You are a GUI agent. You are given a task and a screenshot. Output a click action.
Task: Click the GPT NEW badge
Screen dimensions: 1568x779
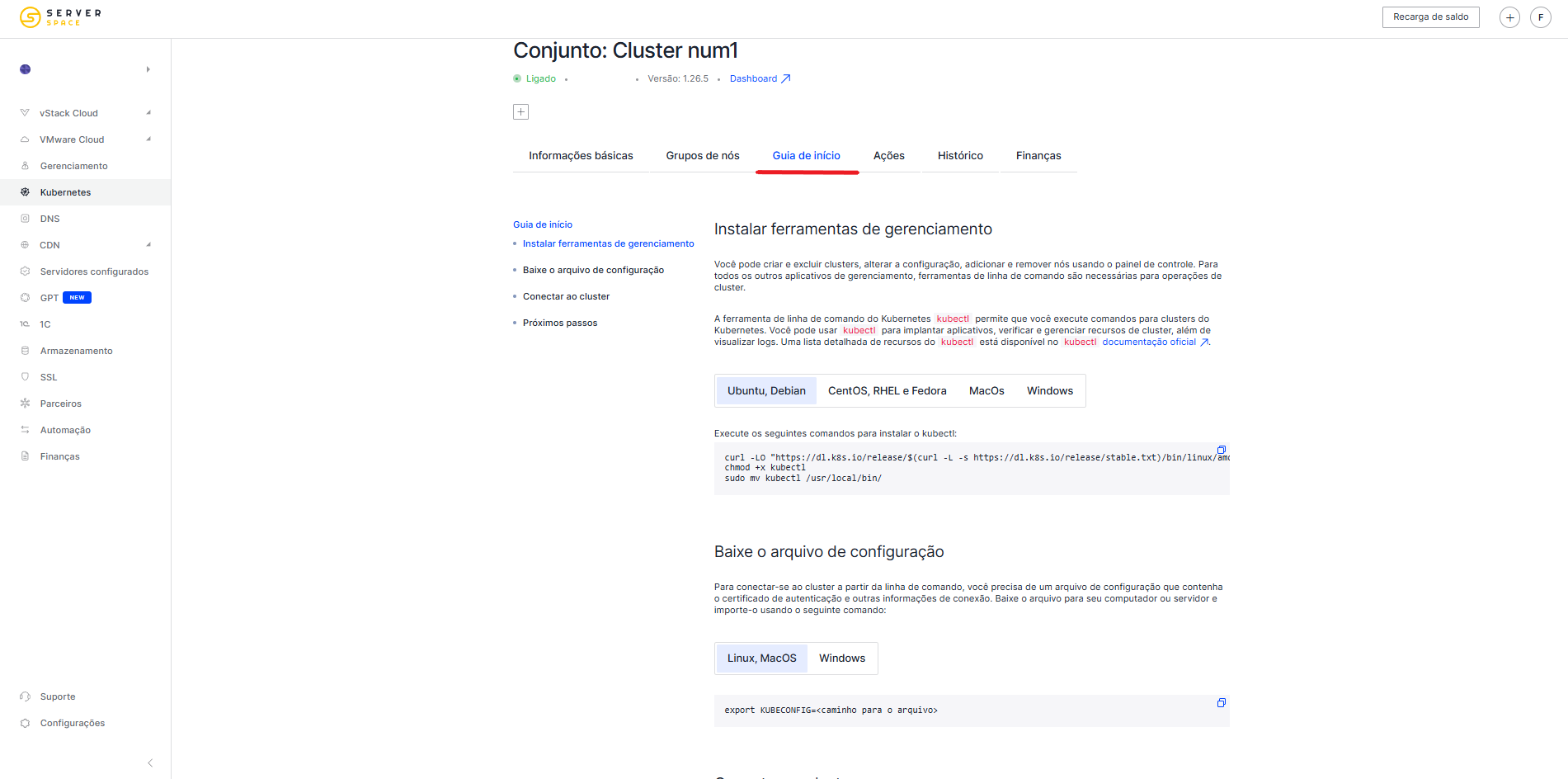point(77,298)
